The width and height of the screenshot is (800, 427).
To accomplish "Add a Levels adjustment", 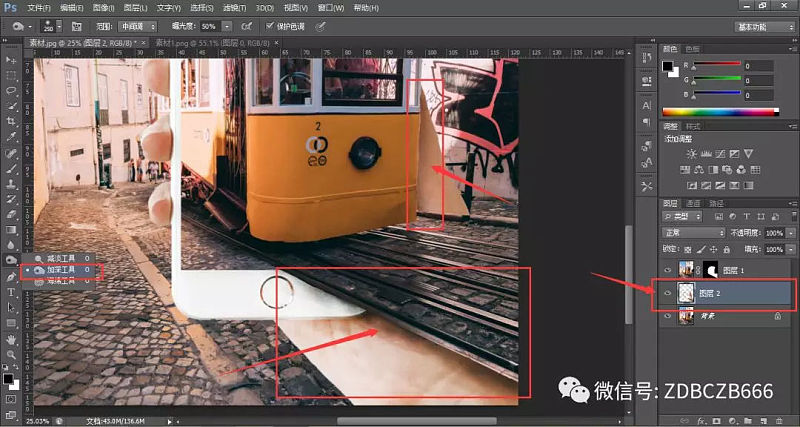I will tap(706, 154).
